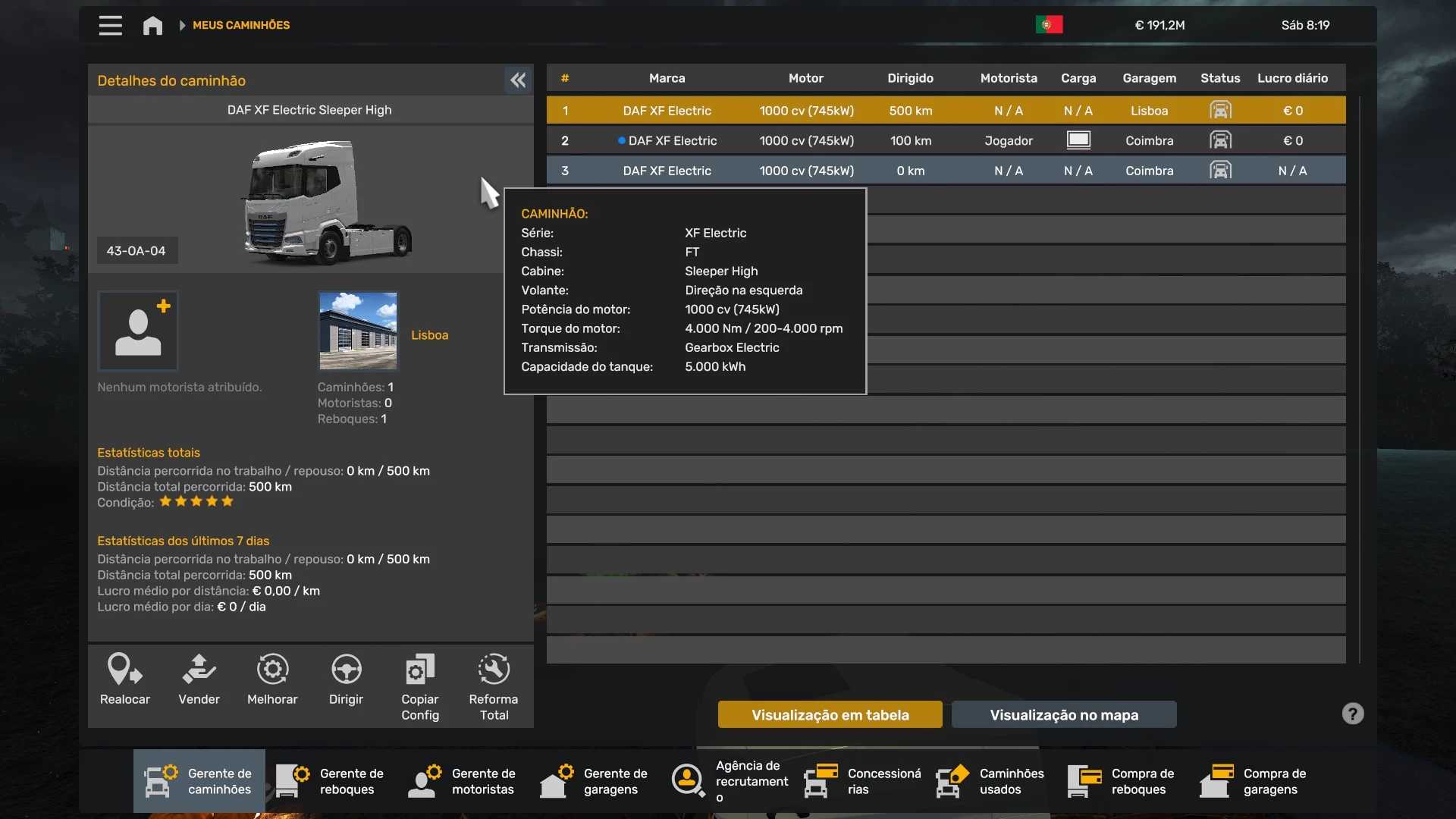Switch to Visualização no mapa
Screen dimensions: 1456x819
tap(1064, 715)
